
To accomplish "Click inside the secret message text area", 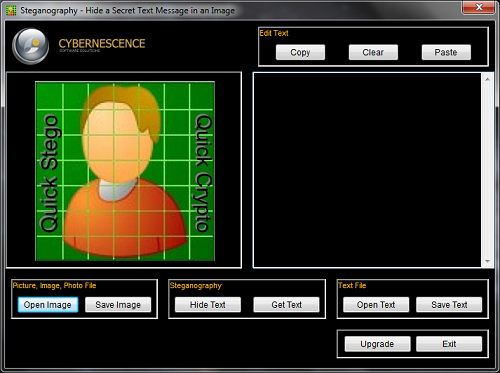I will click(x=367, y=170).
